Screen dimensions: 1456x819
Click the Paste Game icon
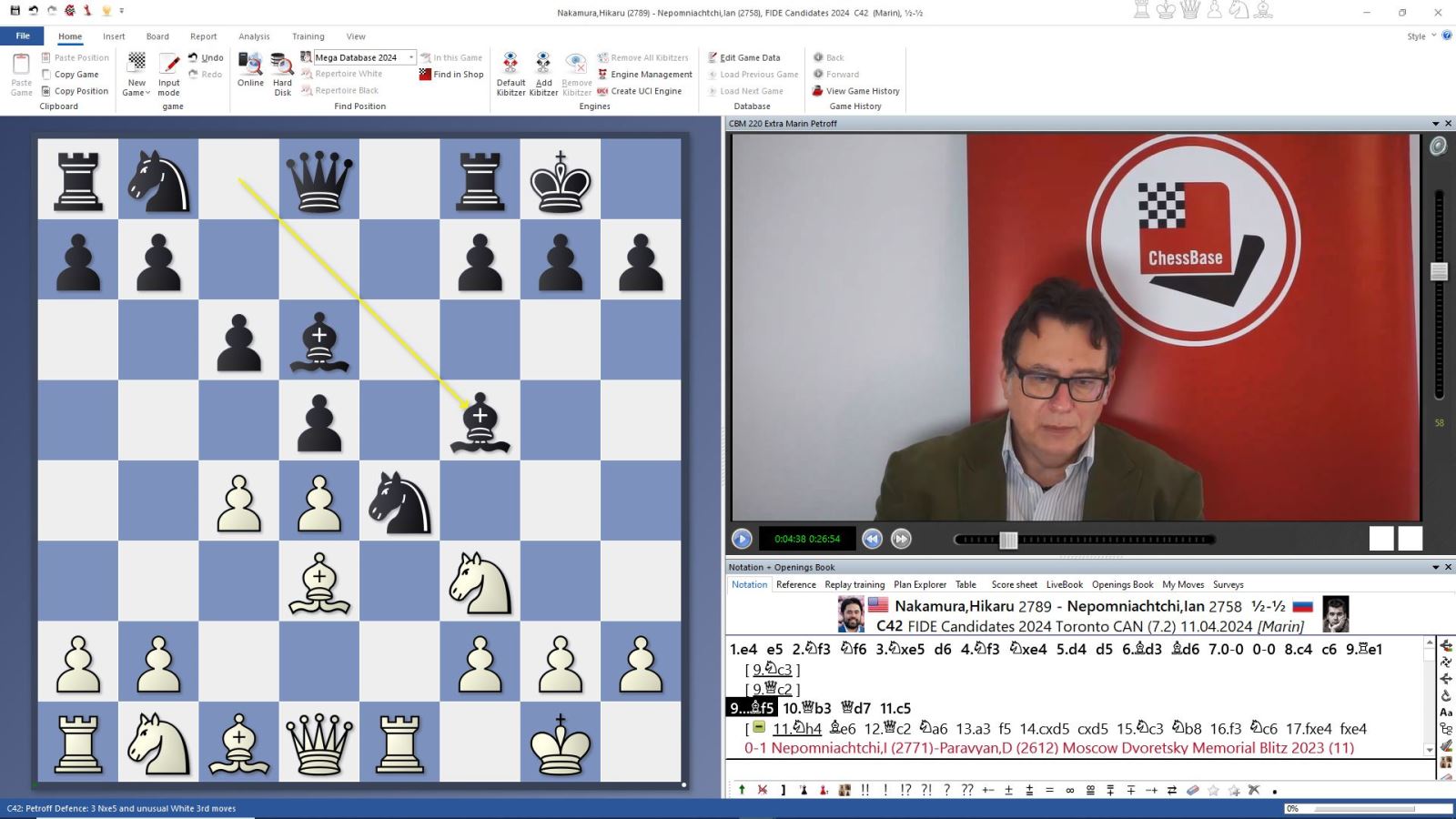pos(21,75)
